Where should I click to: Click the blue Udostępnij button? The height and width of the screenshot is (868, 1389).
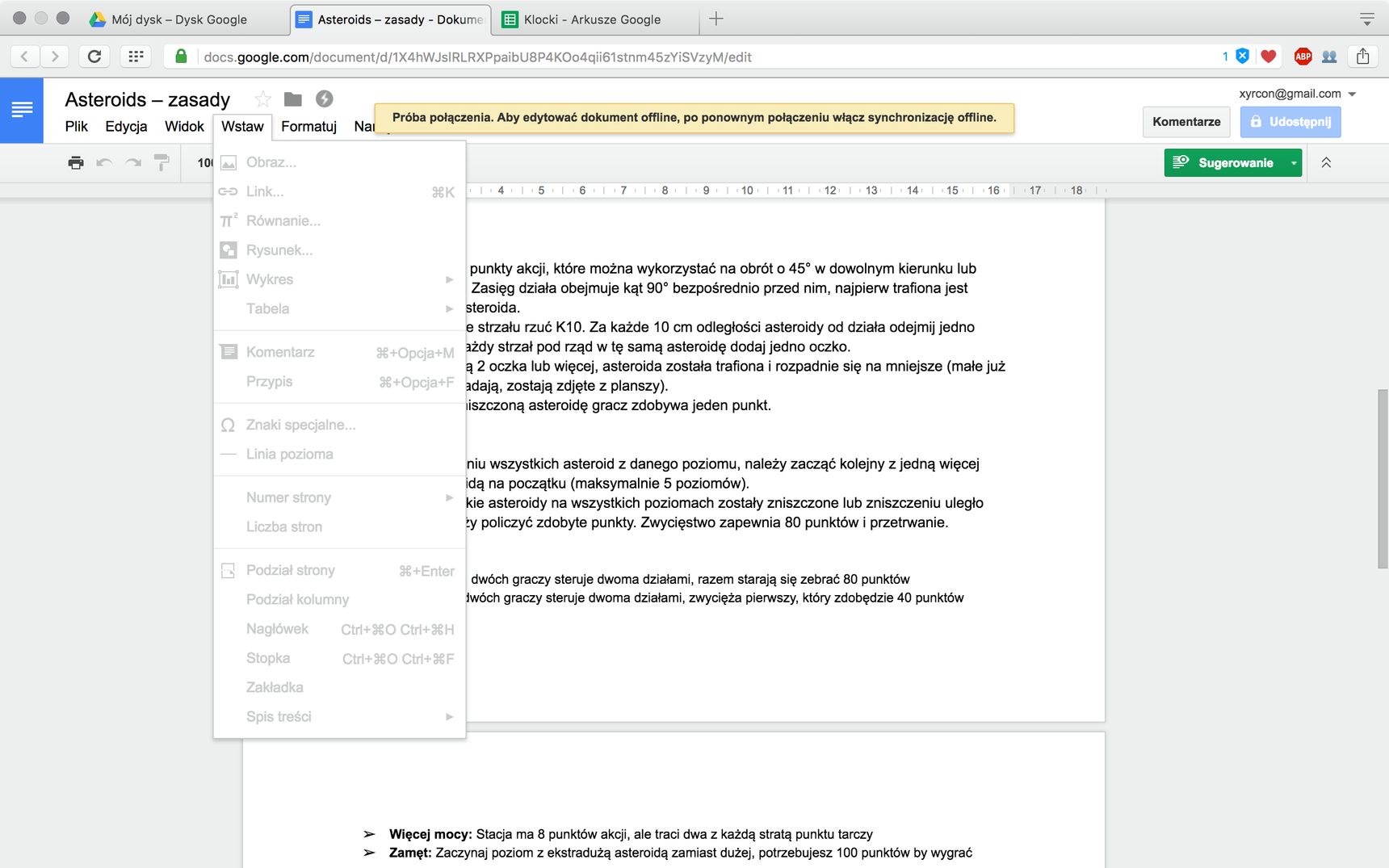(1290, 122)
